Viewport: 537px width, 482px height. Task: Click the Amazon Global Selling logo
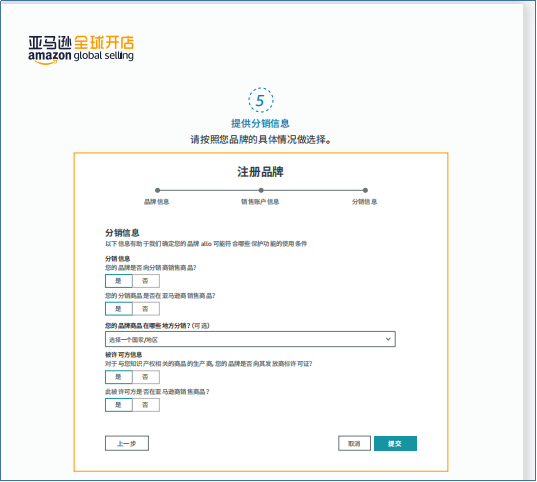click(x=81, y=50)
